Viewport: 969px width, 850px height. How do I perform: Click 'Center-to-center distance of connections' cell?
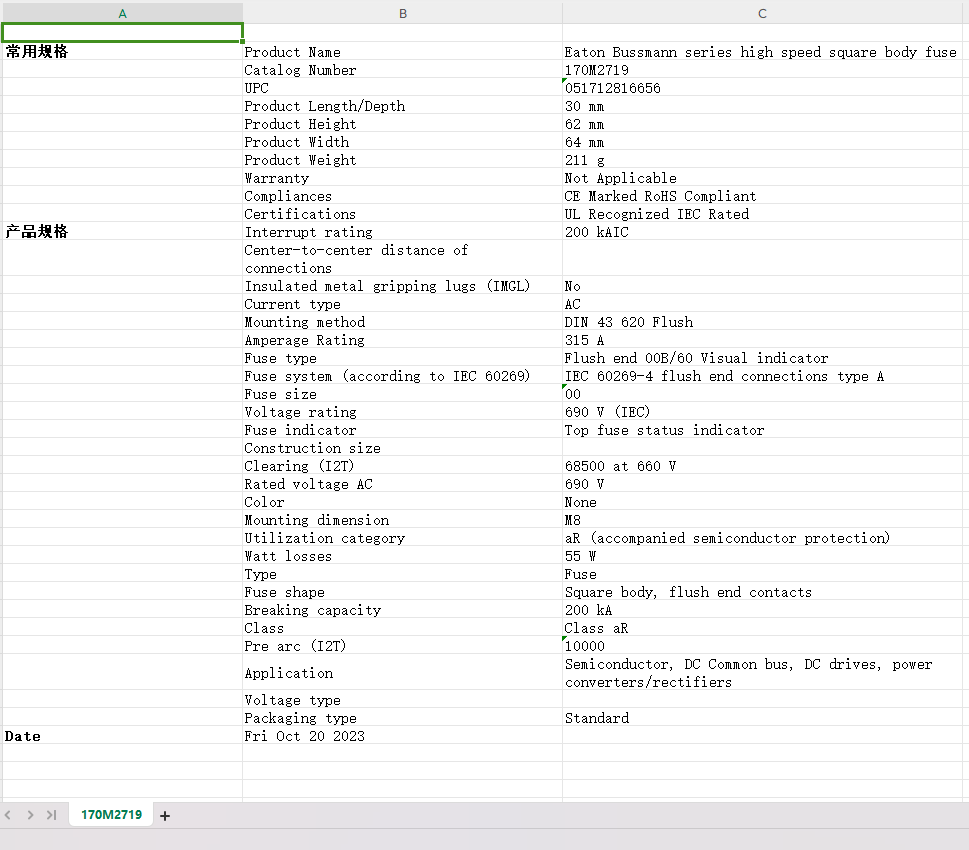click(402, 258)
